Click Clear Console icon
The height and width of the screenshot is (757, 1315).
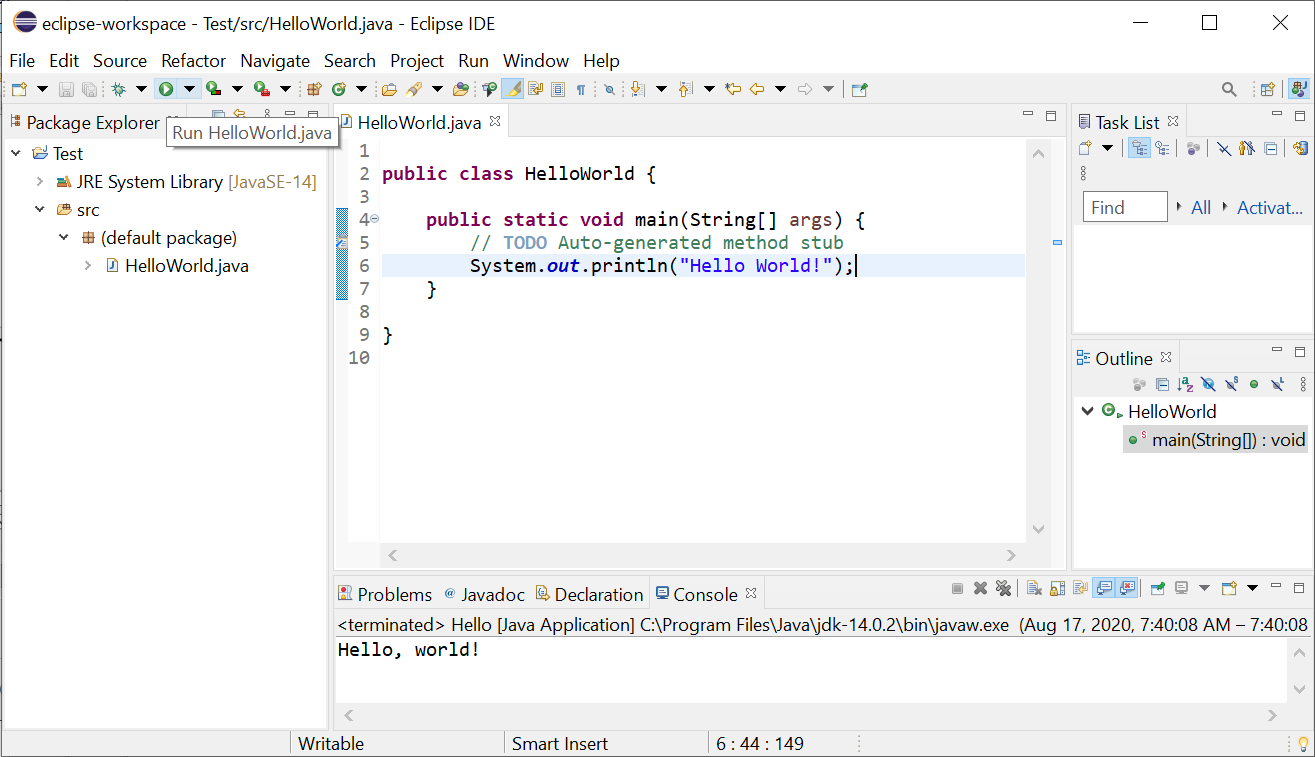[1035, 589]
